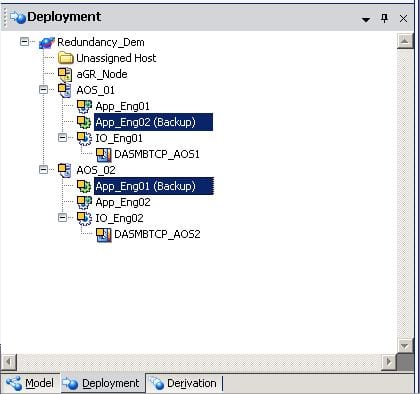Collapse the AOS_01 platform node
Screen dimensions: 420x394
click(x=43, y=90)
